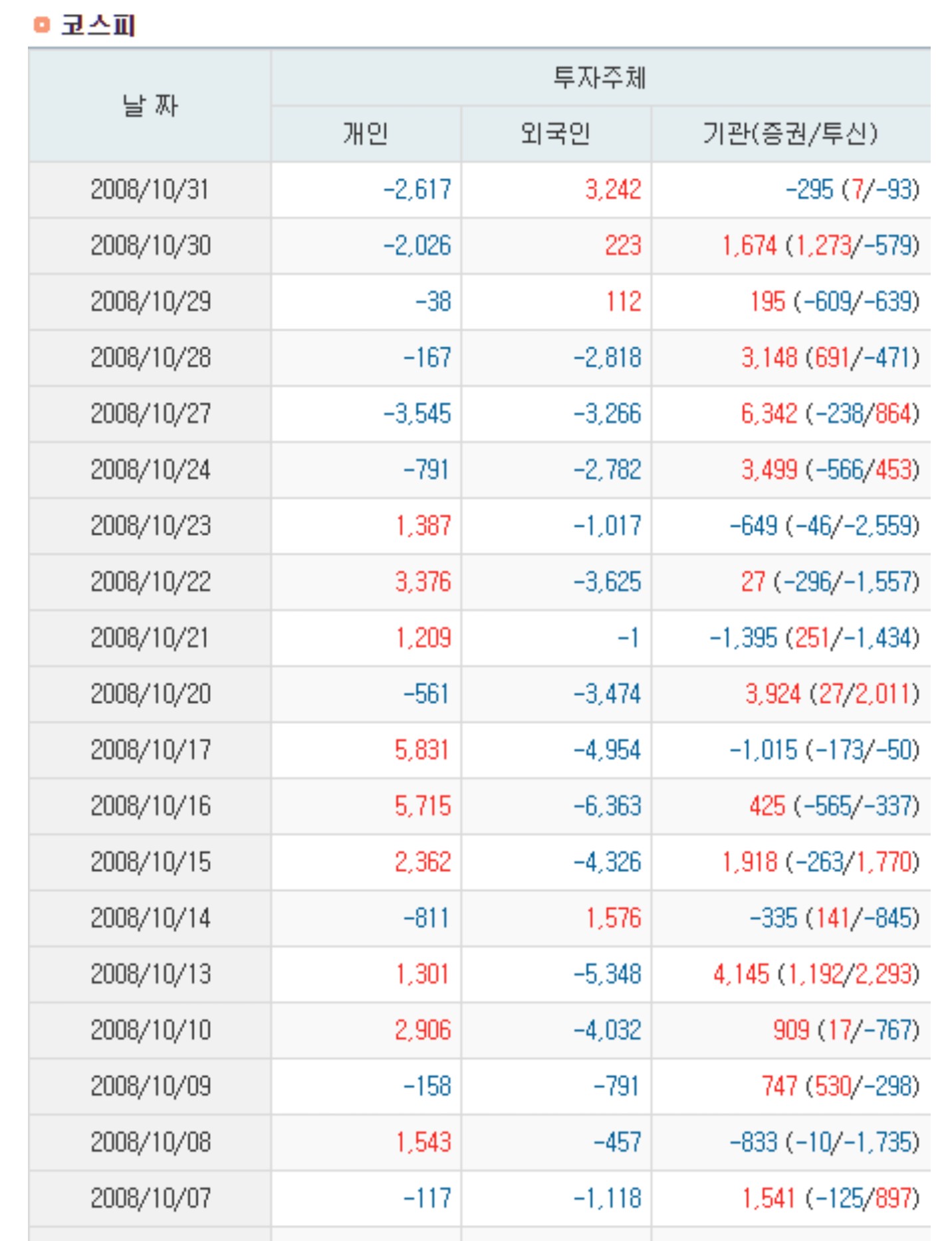Select the foreign investor value 3,242
The height and width of the screenshot is (1241, 952).
pos(613,190)
